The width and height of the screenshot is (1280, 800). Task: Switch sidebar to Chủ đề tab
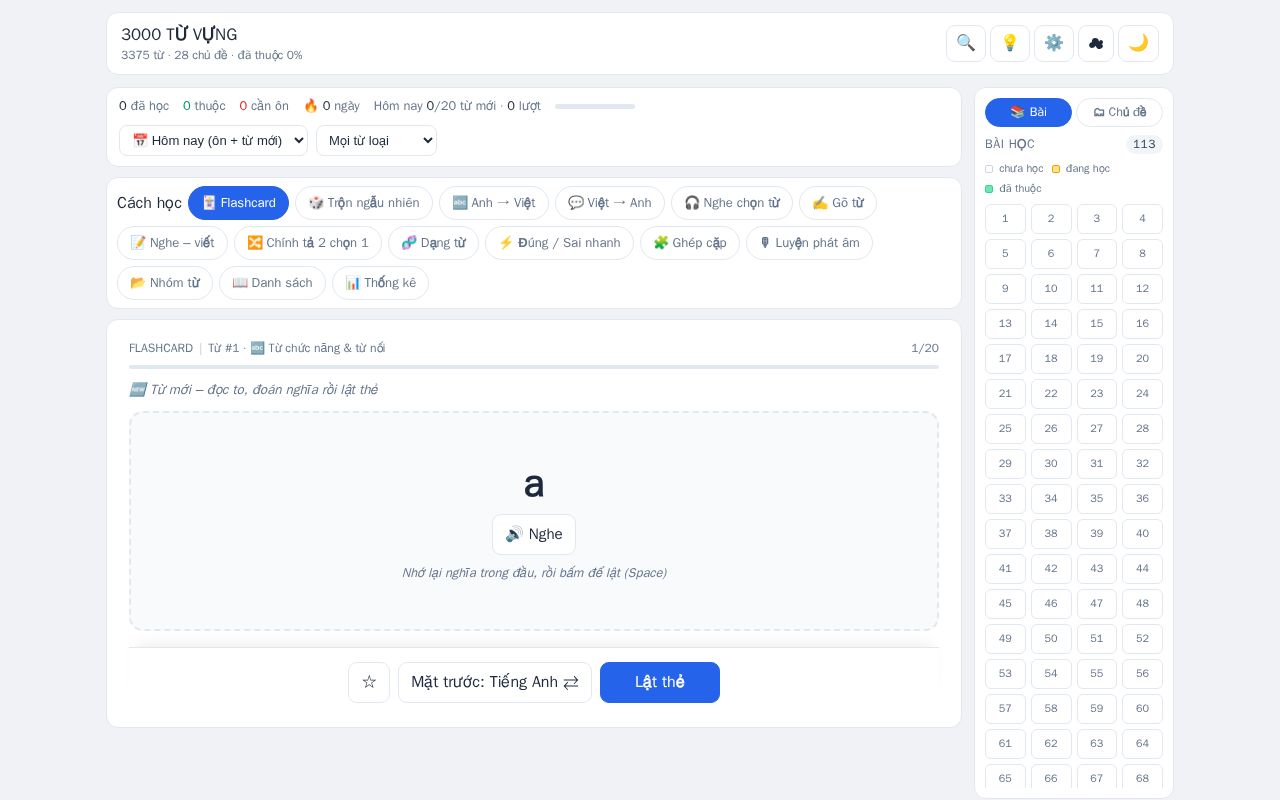[1119, 112]
